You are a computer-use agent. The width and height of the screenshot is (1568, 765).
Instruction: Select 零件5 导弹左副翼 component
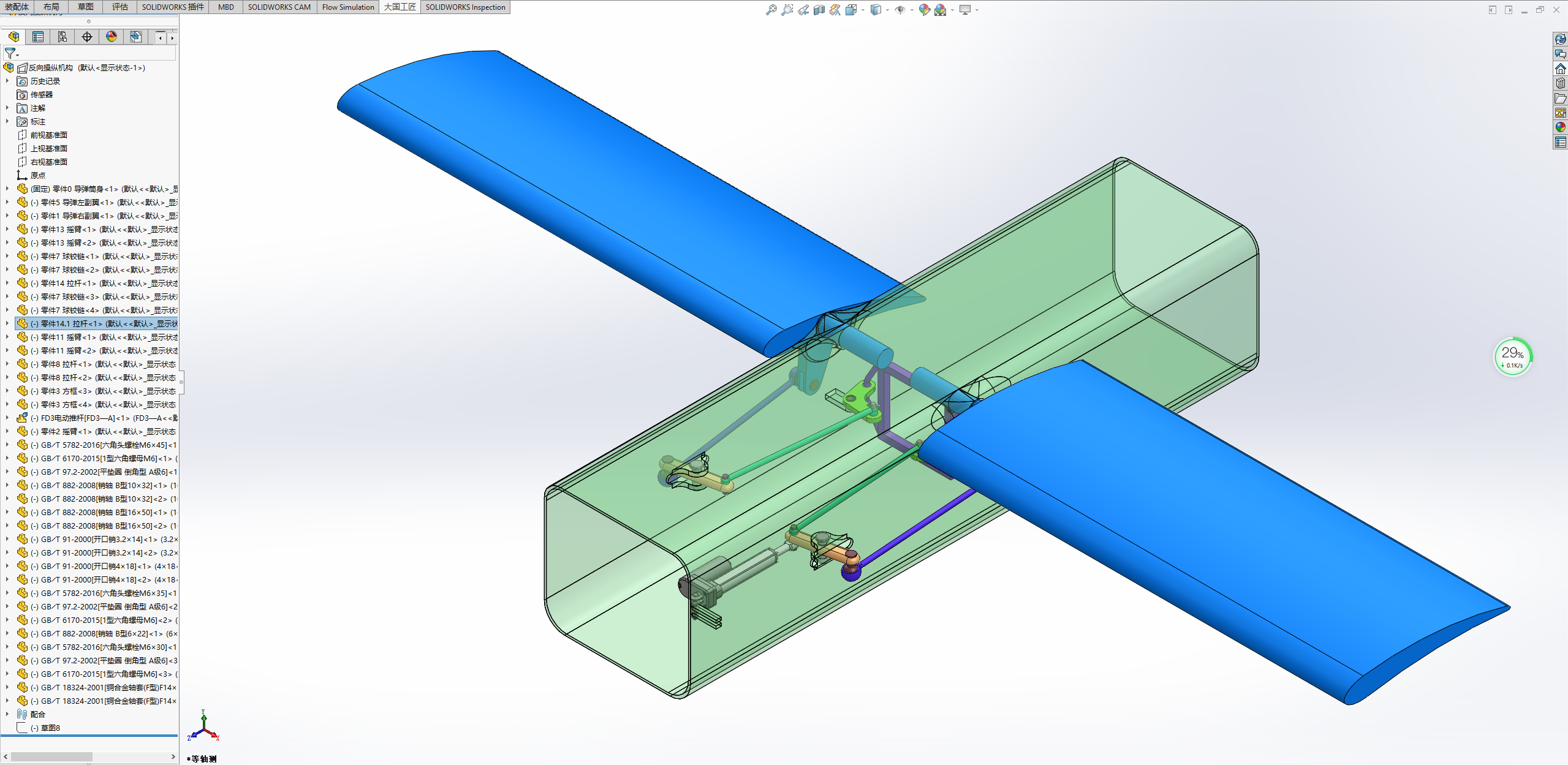click(97, 202)
